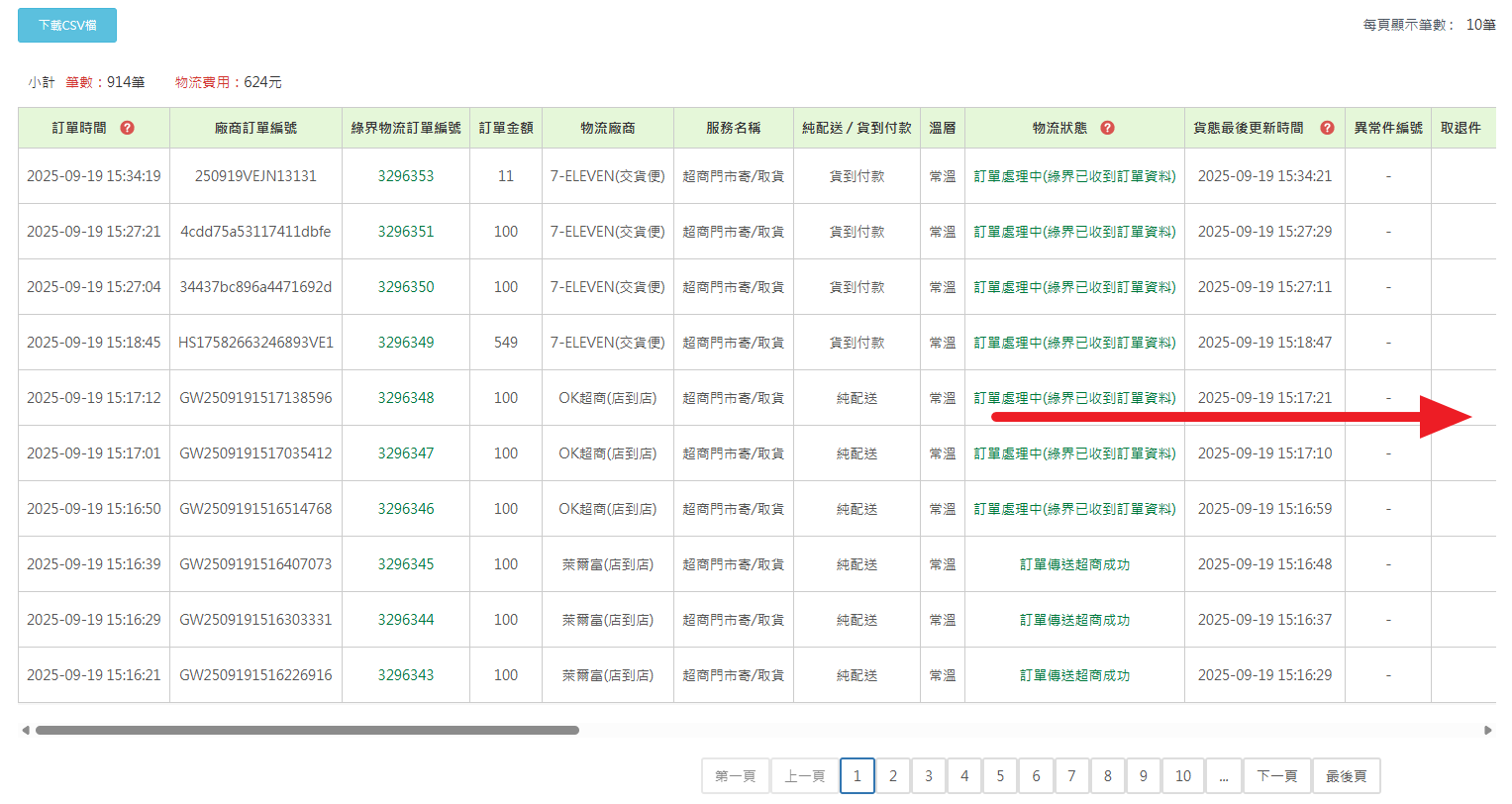The width and height of the screenshot is (1512, 804).
Task: Download the CSV file
Action: tap(67, 26)
